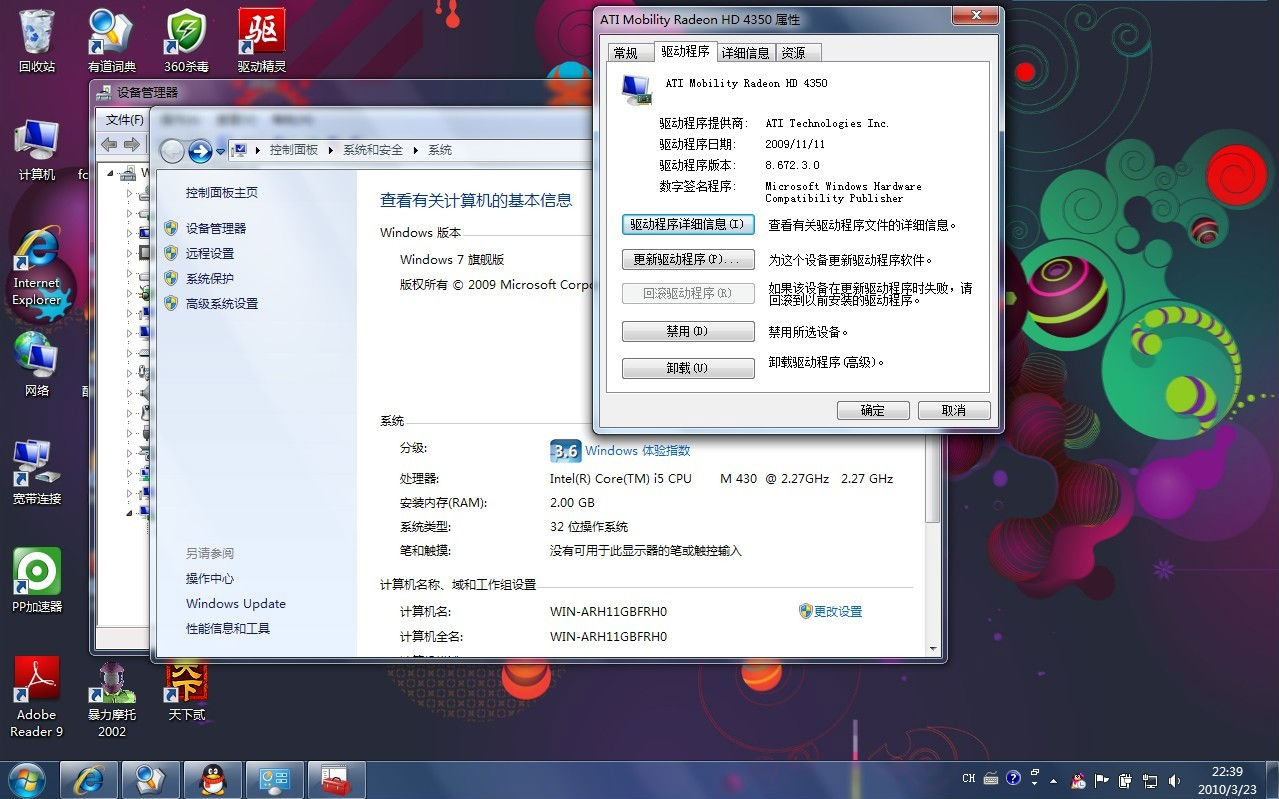Click the keyboard icon on the language bar

tap(991, 778)
